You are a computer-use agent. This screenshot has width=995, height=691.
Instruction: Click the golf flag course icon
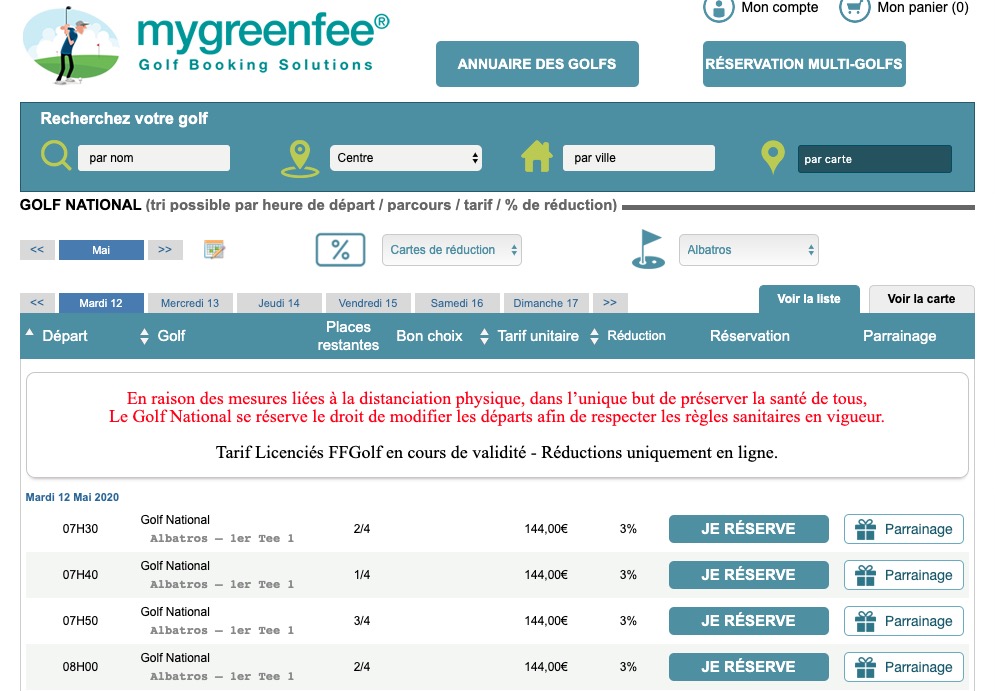649,249
